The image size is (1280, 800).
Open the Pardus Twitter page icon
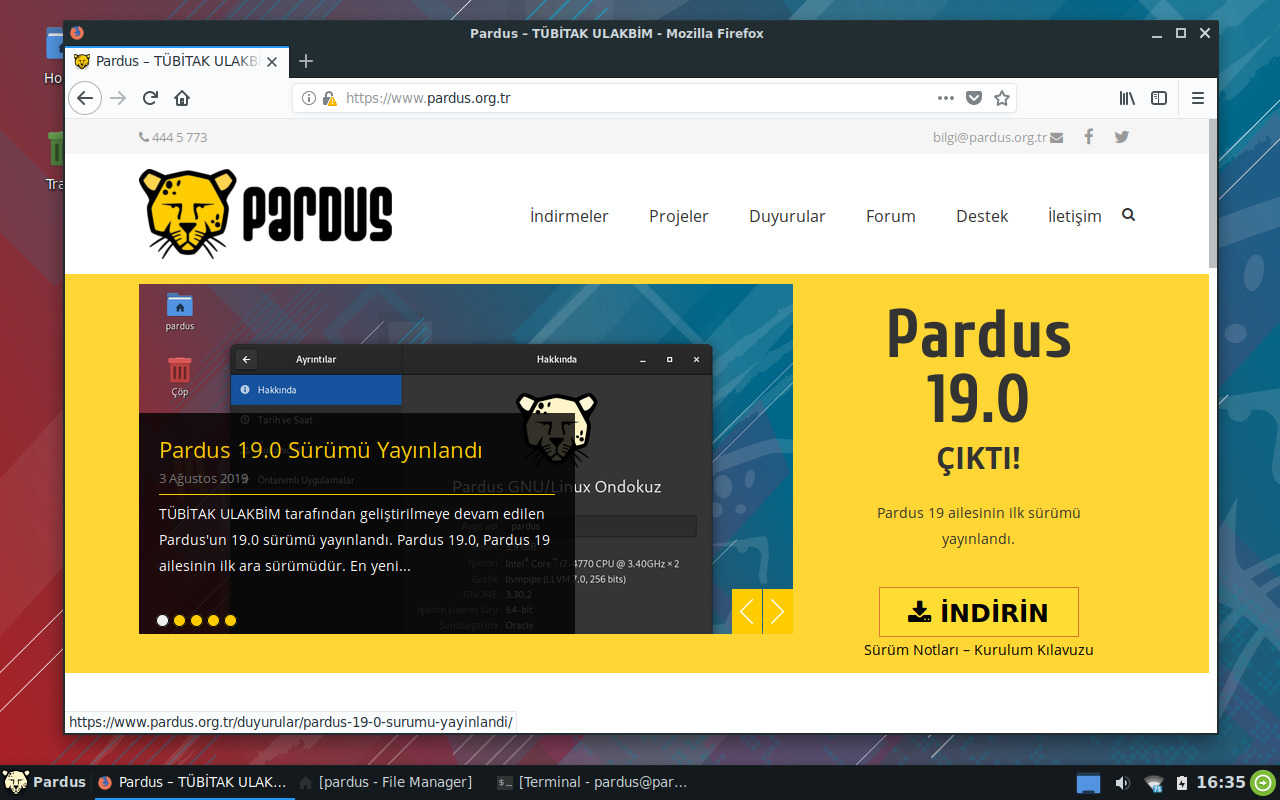pos(1121,137)
